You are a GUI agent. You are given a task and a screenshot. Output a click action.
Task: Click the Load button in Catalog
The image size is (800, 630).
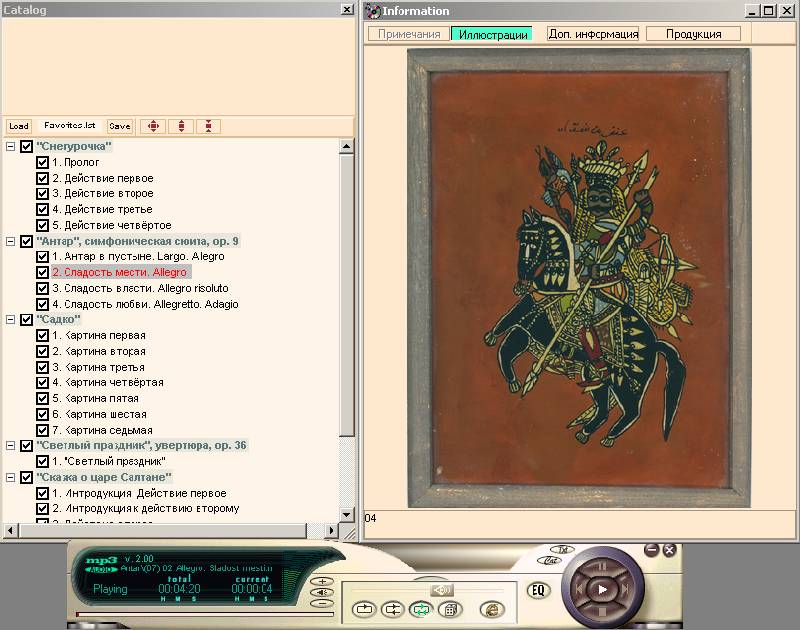click(x=19, y=126)
